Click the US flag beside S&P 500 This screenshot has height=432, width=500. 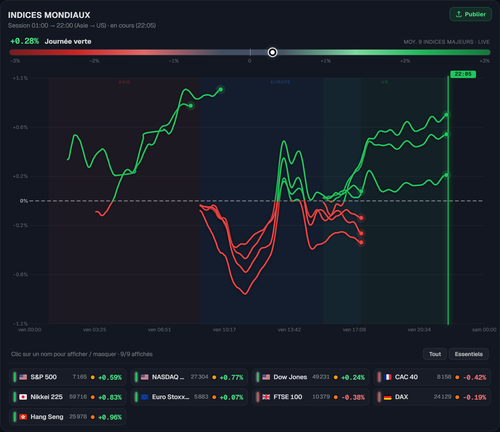pos(23,377)
